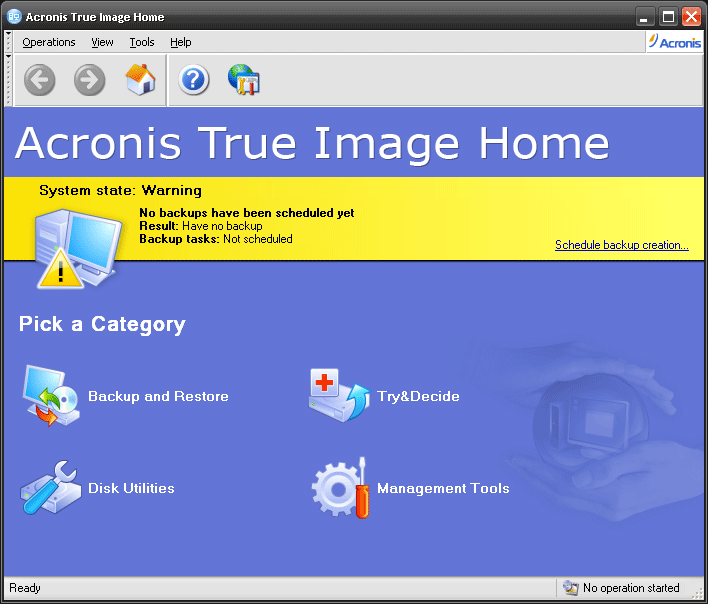This screenshot has height=604, width=708.
Task: Select the Disk Utilities label
Action: [x=131, y=488]
